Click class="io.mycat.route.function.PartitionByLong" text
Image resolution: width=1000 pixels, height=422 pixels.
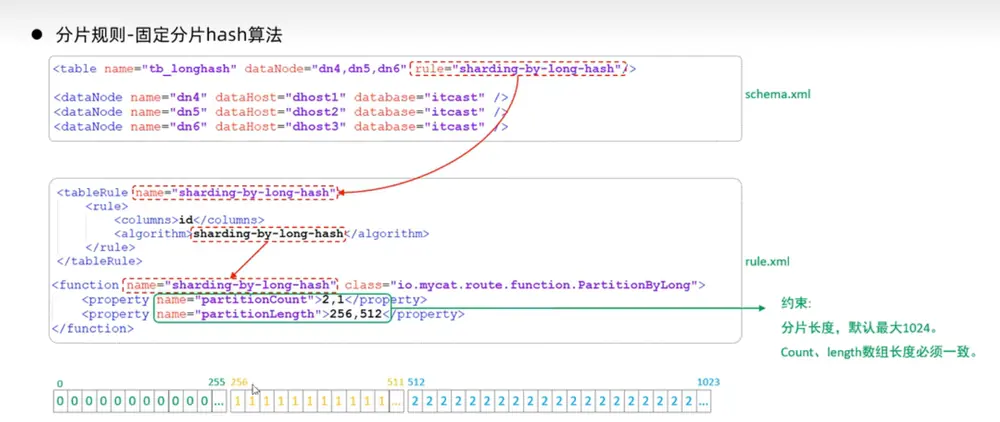[x=524, y=285]
